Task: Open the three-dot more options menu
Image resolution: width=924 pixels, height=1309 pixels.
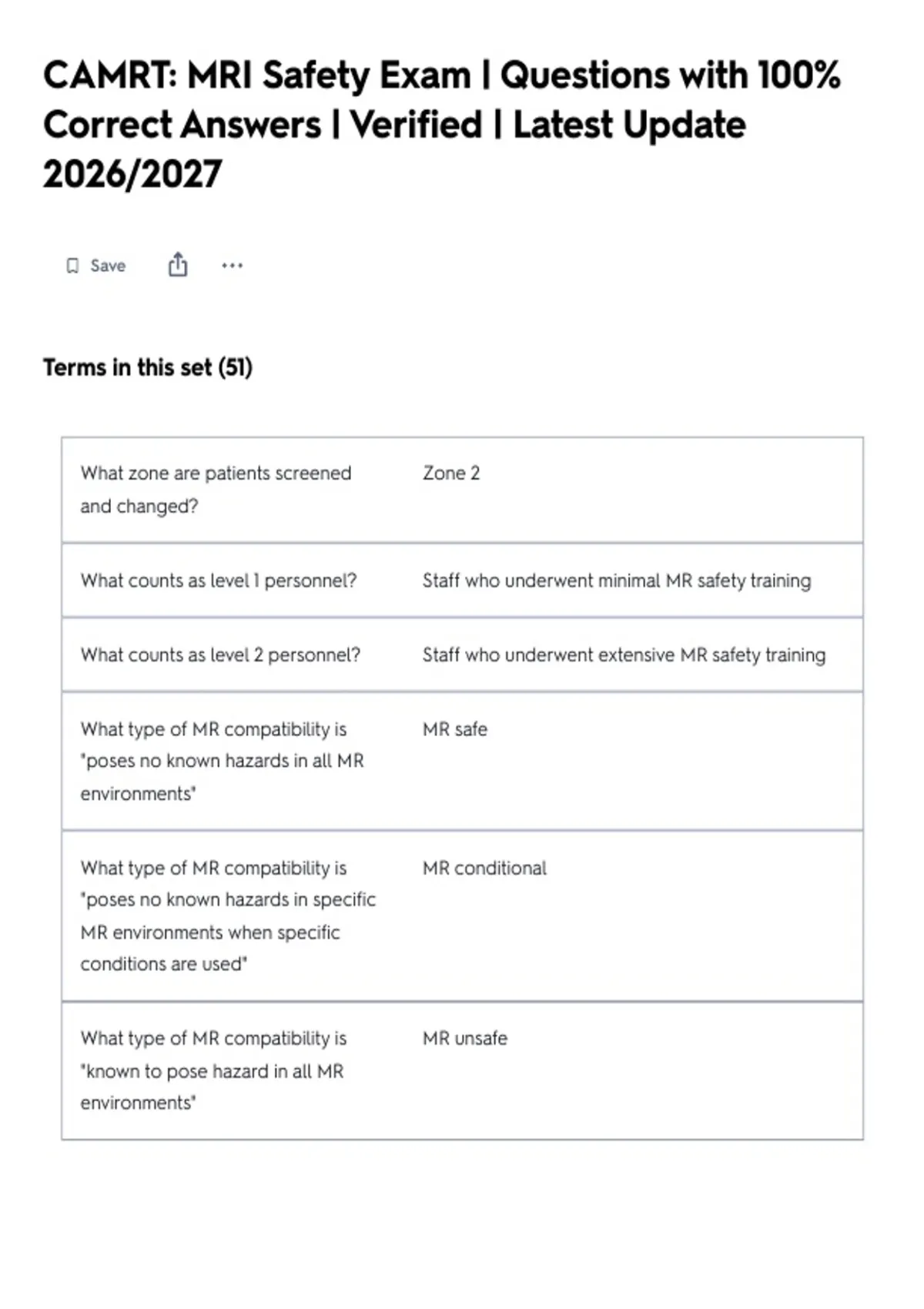Action: (232, 266)
